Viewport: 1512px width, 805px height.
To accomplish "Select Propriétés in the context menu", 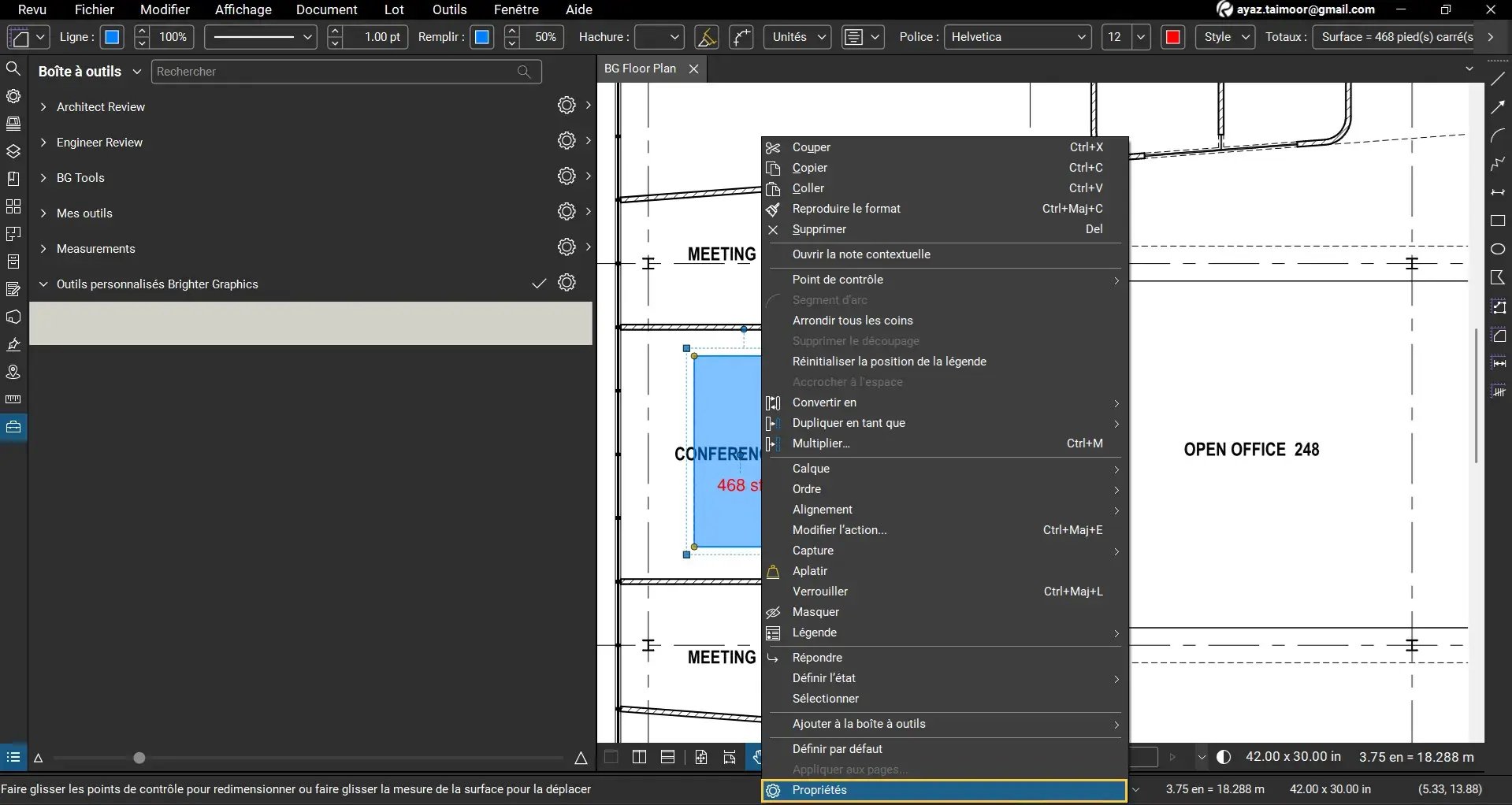I will tap(821, 791).
